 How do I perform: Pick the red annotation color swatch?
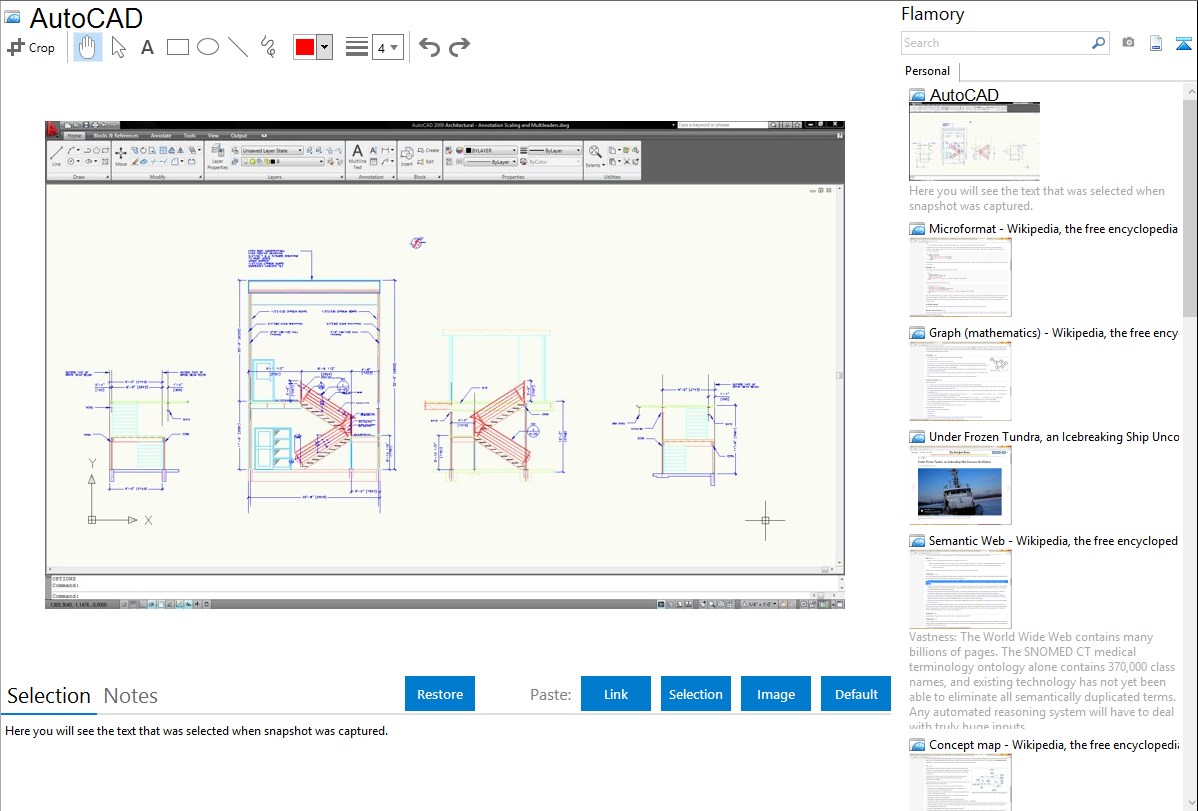coord(305,47)
